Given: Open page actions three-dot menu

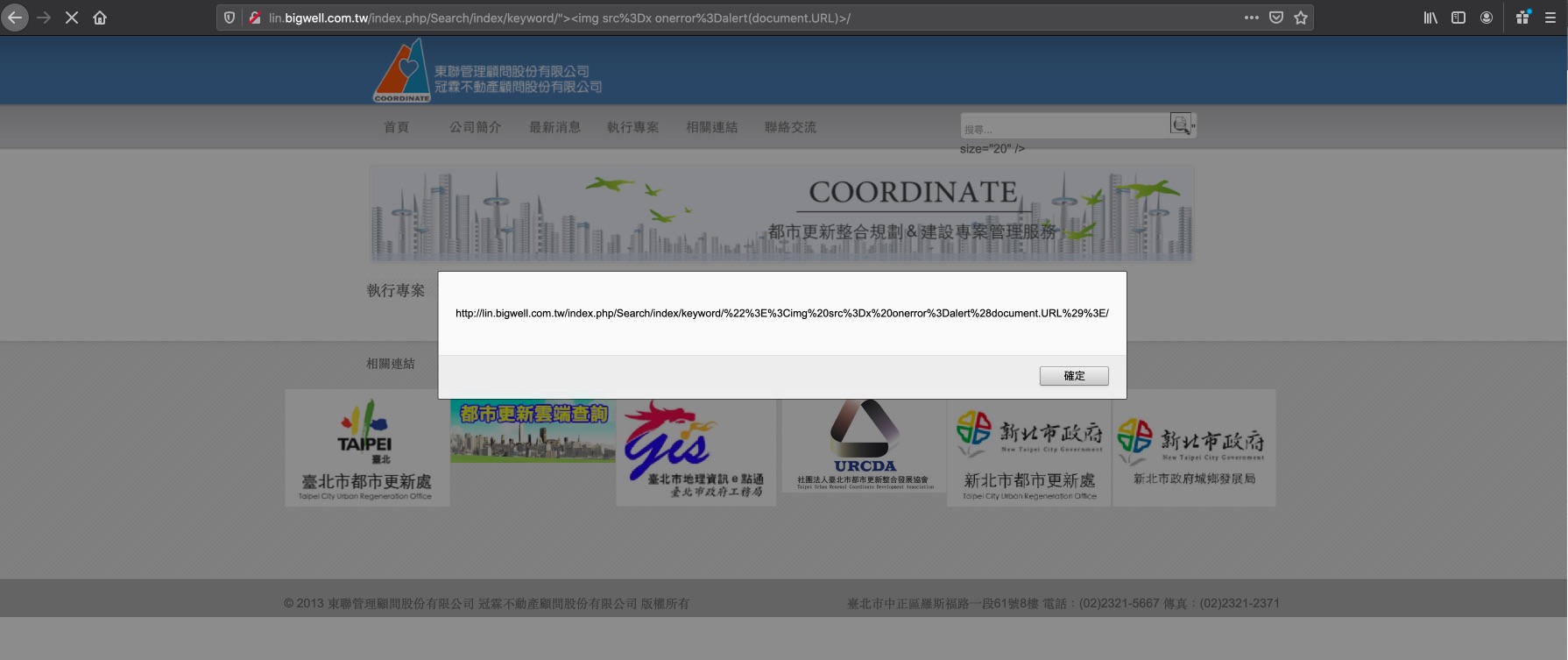Looking at the screenshot, I should click(x=1252, y=18).
